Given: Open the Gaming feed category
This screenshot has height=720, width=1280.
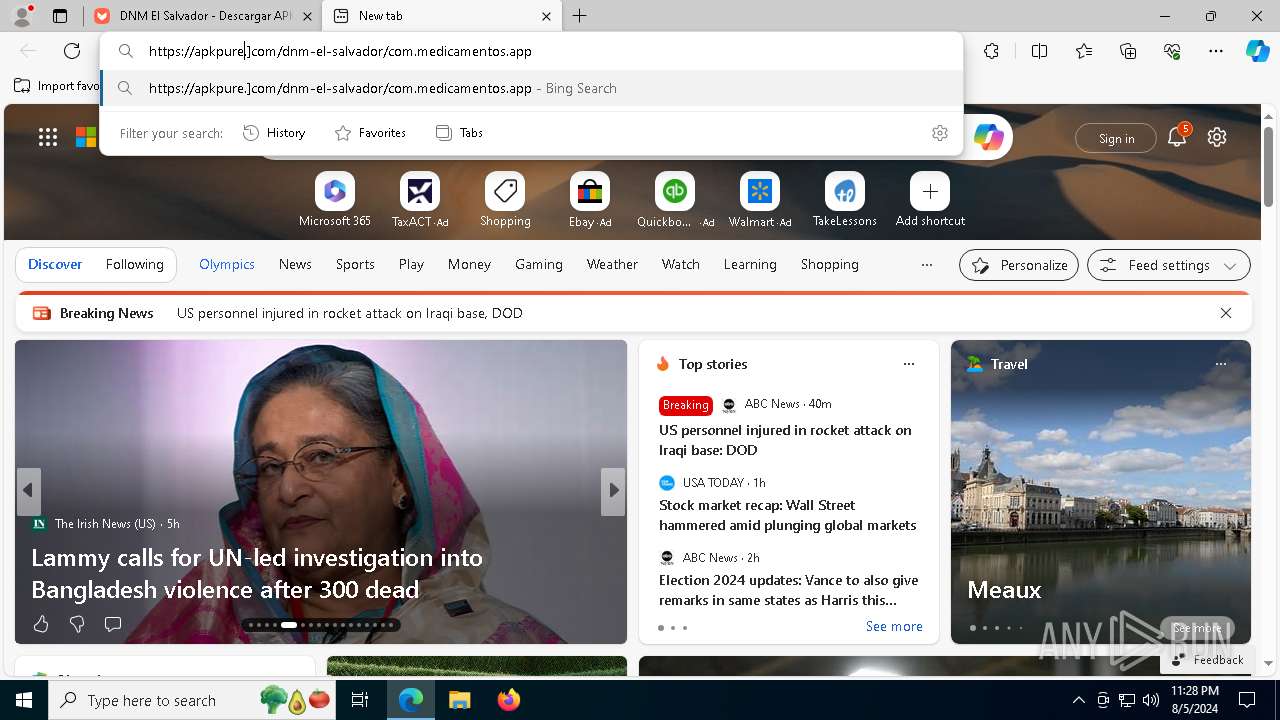Looking at the screenshot, I should pos(539,265).
